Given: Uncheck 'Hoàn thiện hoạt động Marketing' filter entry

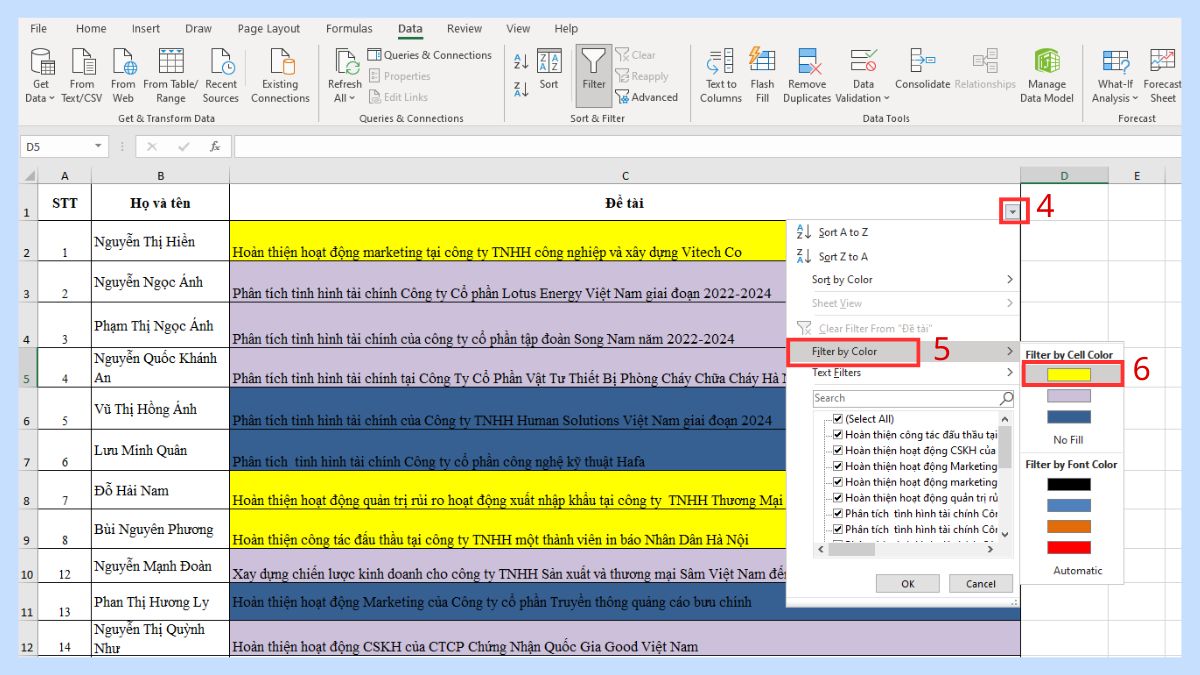Looking at the screenshot, I should coord(838,464).
